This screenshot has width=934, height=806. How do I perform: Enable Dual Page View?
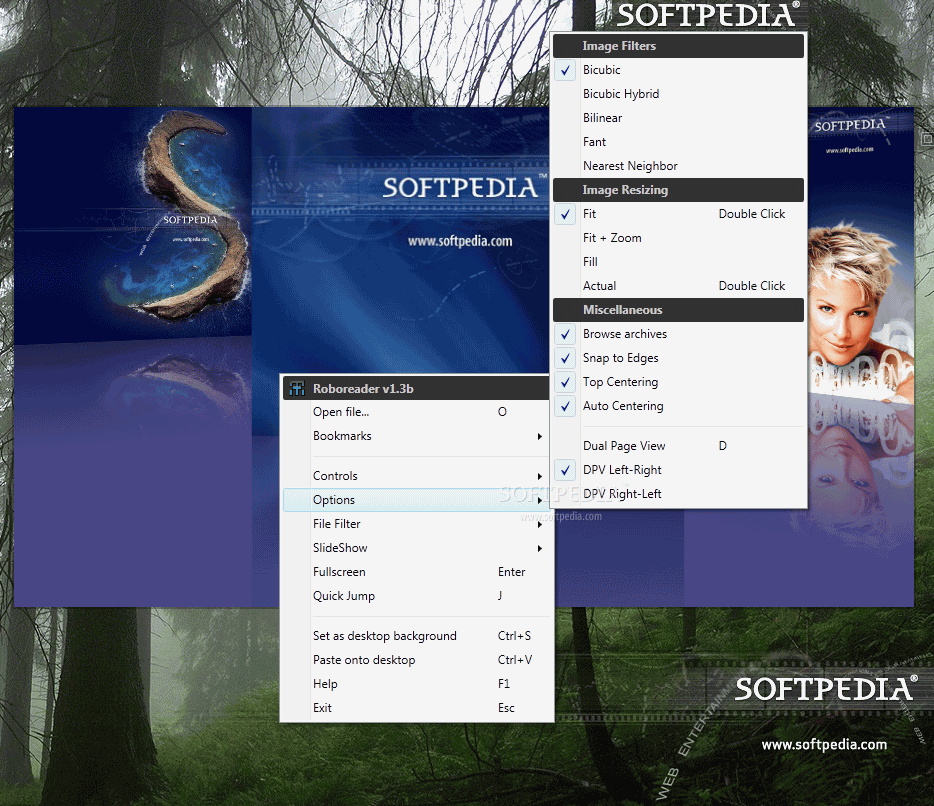point(678,446)
